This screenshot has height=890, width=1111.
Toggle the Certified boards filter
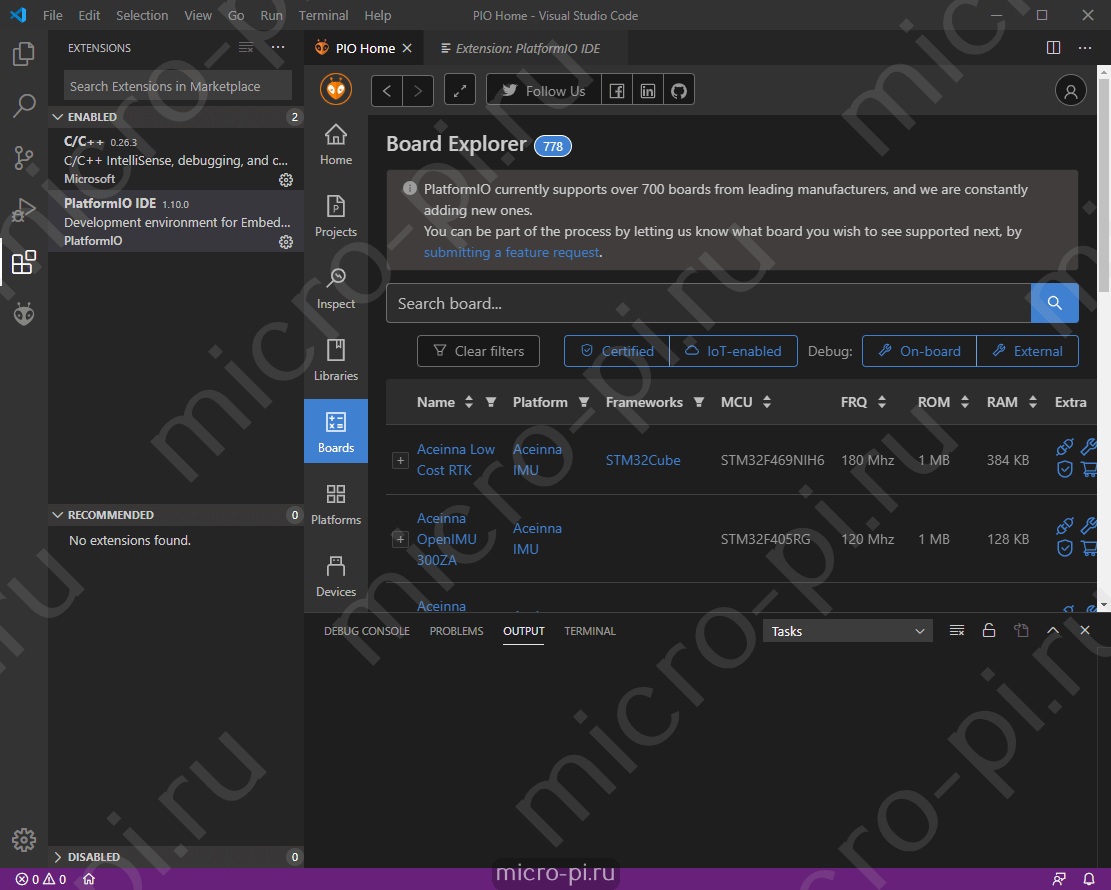point(615,351)
